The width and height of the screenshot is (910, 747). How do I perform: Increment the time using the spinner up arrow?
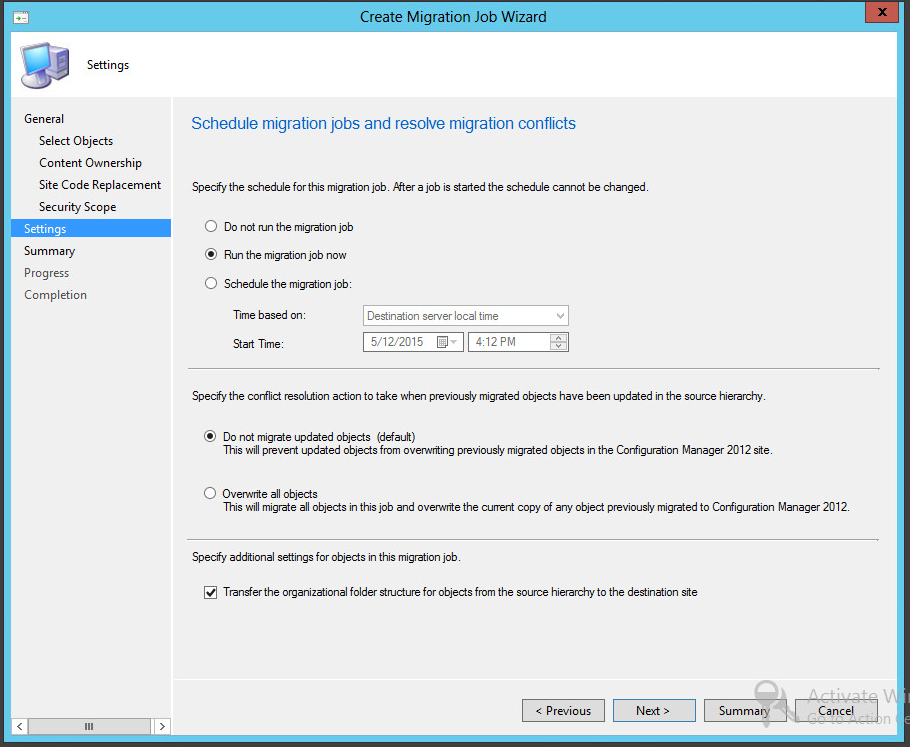[x=559, y=336]
